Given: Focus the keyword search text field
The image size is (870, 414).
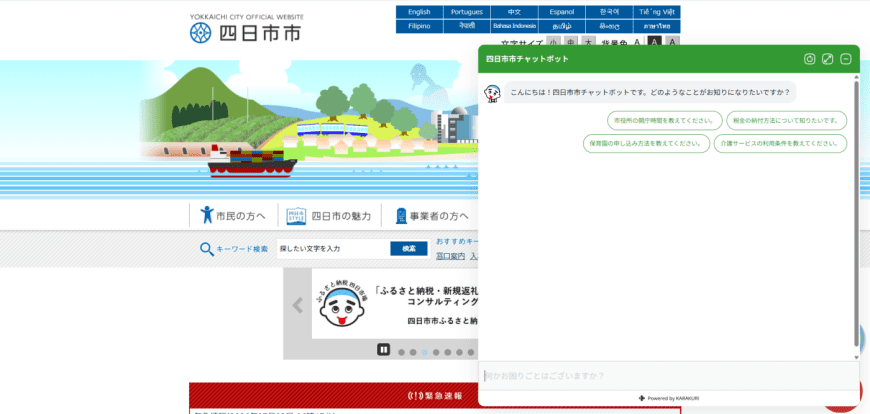Looking at the screenshot, I should point(333,249).
